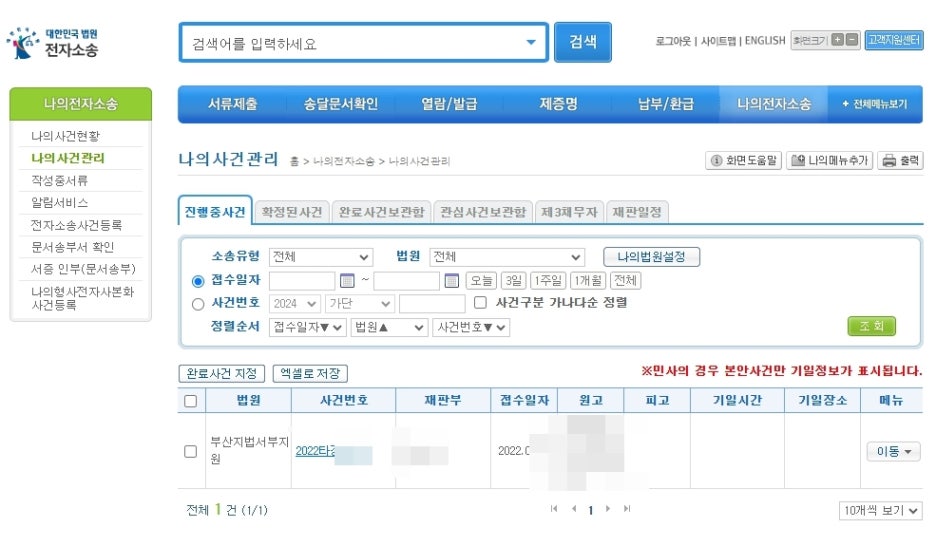The width and height of the screenshot is (936, 546).
Task: Open the 나의전자소송 top menu
Action: pos(774,104)
